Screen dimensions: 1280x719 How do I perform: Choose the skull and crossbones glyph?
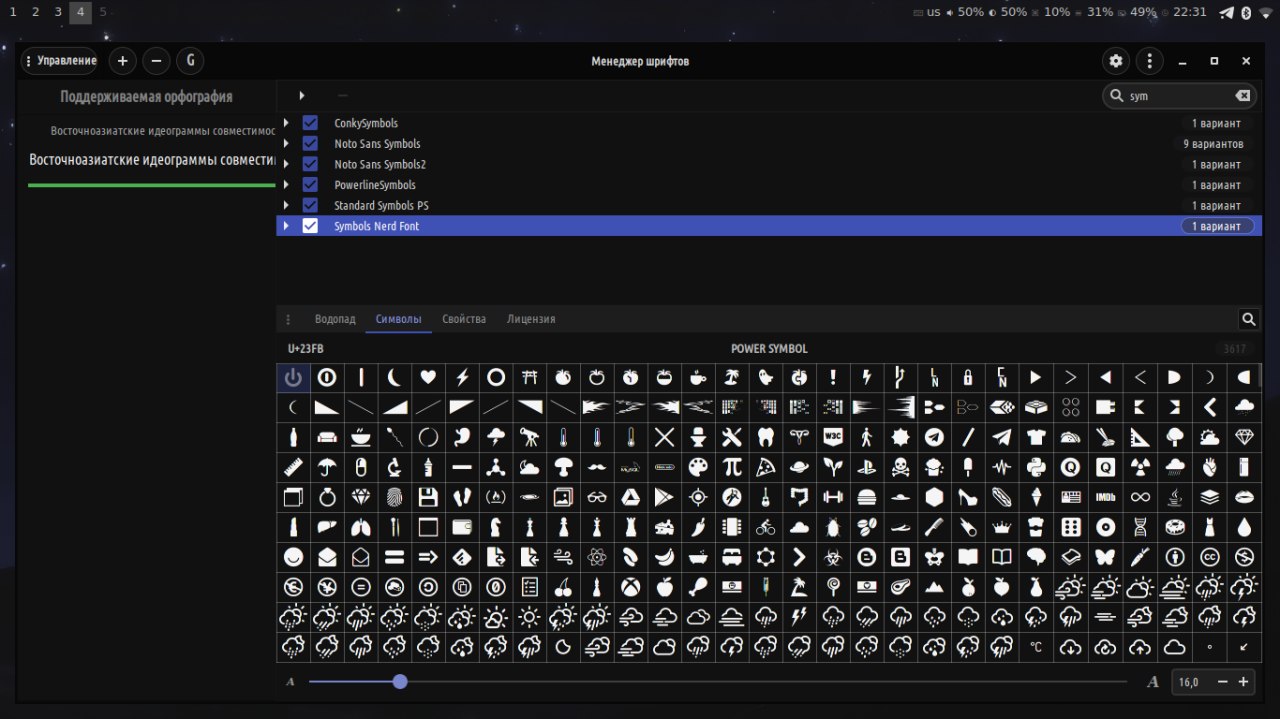coord(900,467)
